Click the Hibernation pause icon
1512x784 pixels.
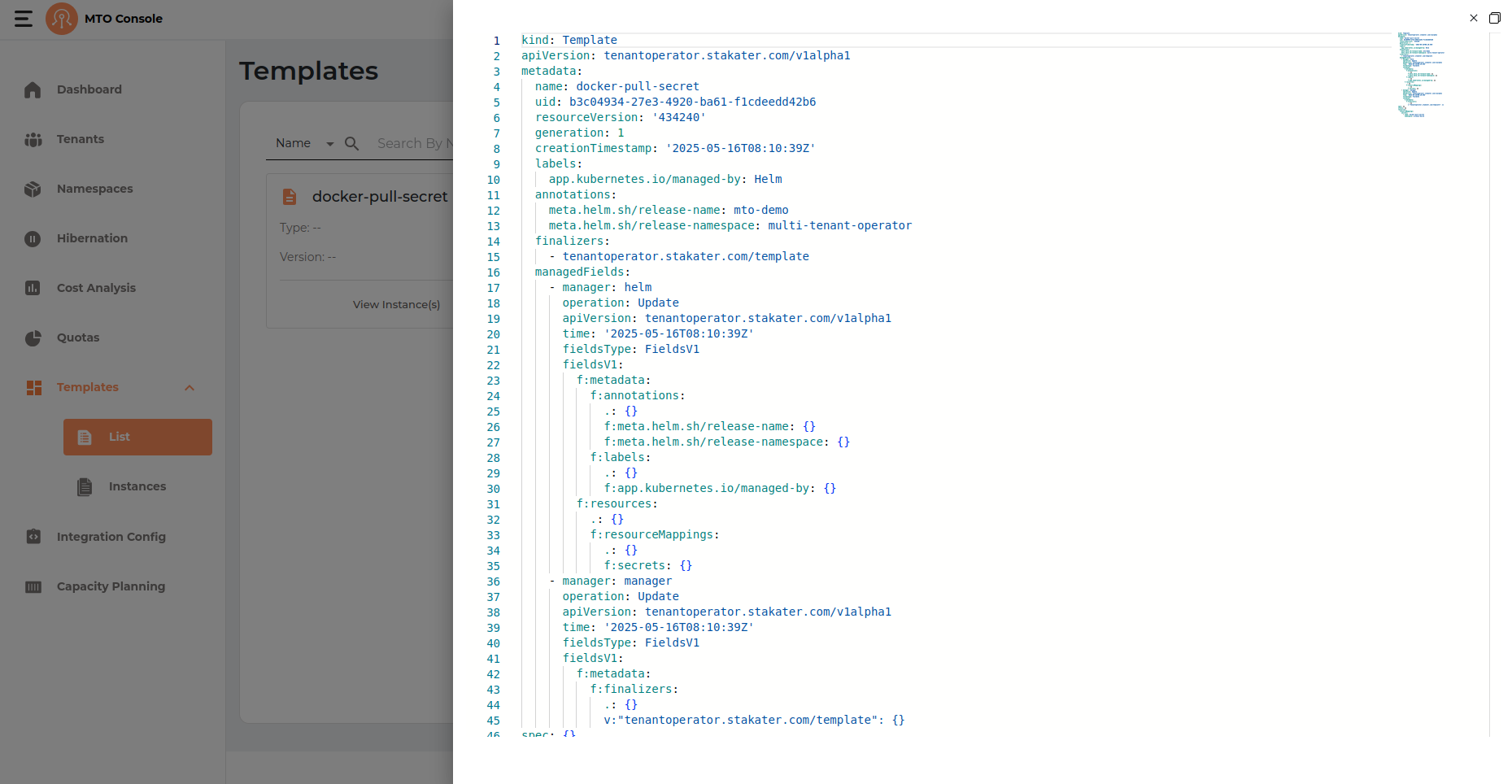click(33, 239)
